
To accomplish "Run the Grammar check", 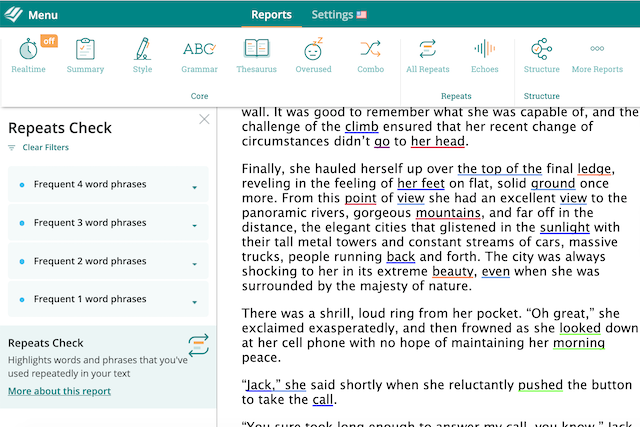I will [199, 56].
